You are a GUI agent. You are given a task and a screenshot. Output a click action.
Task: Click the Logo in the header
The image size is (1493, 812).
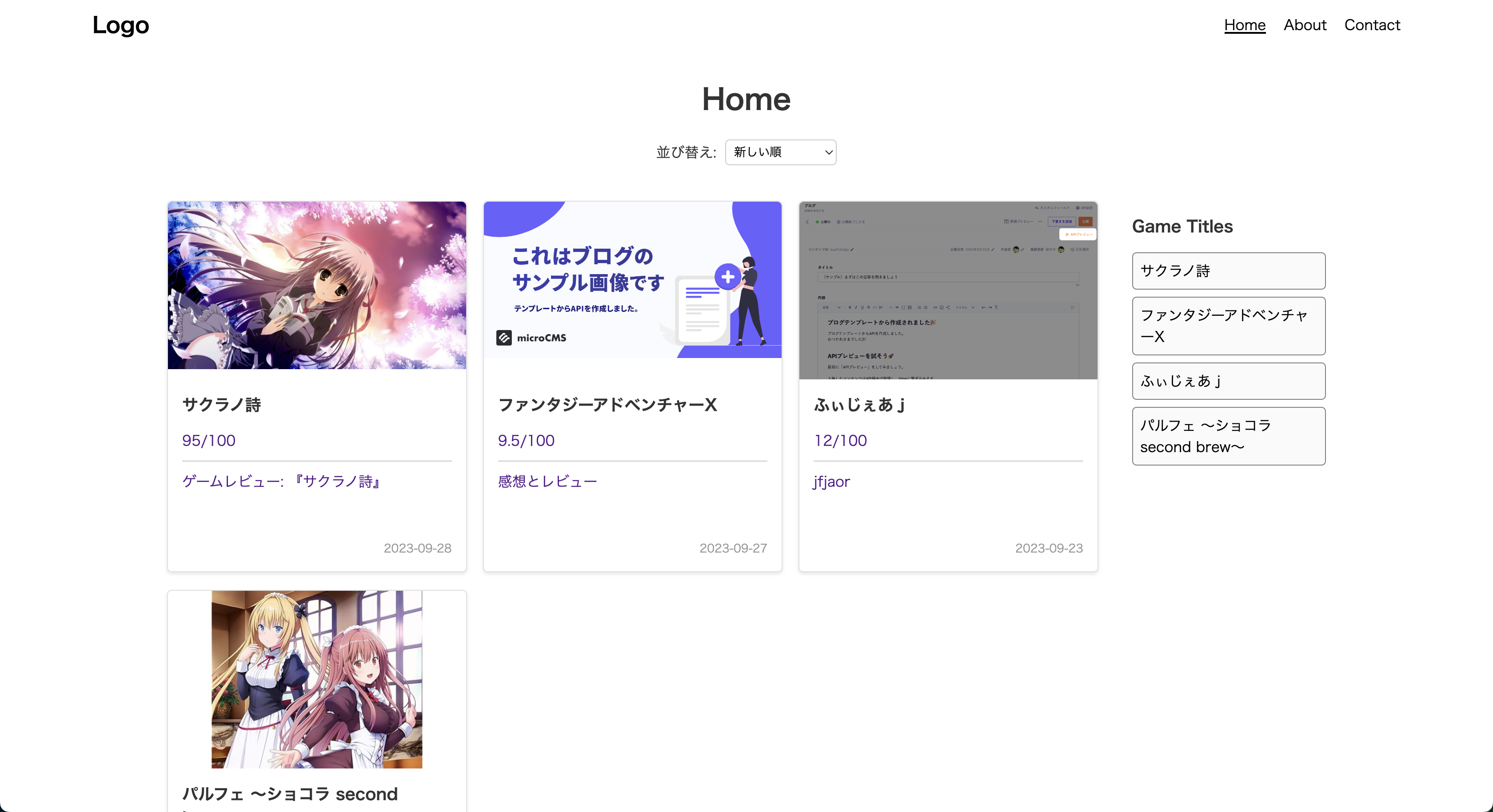coord(120,25)
